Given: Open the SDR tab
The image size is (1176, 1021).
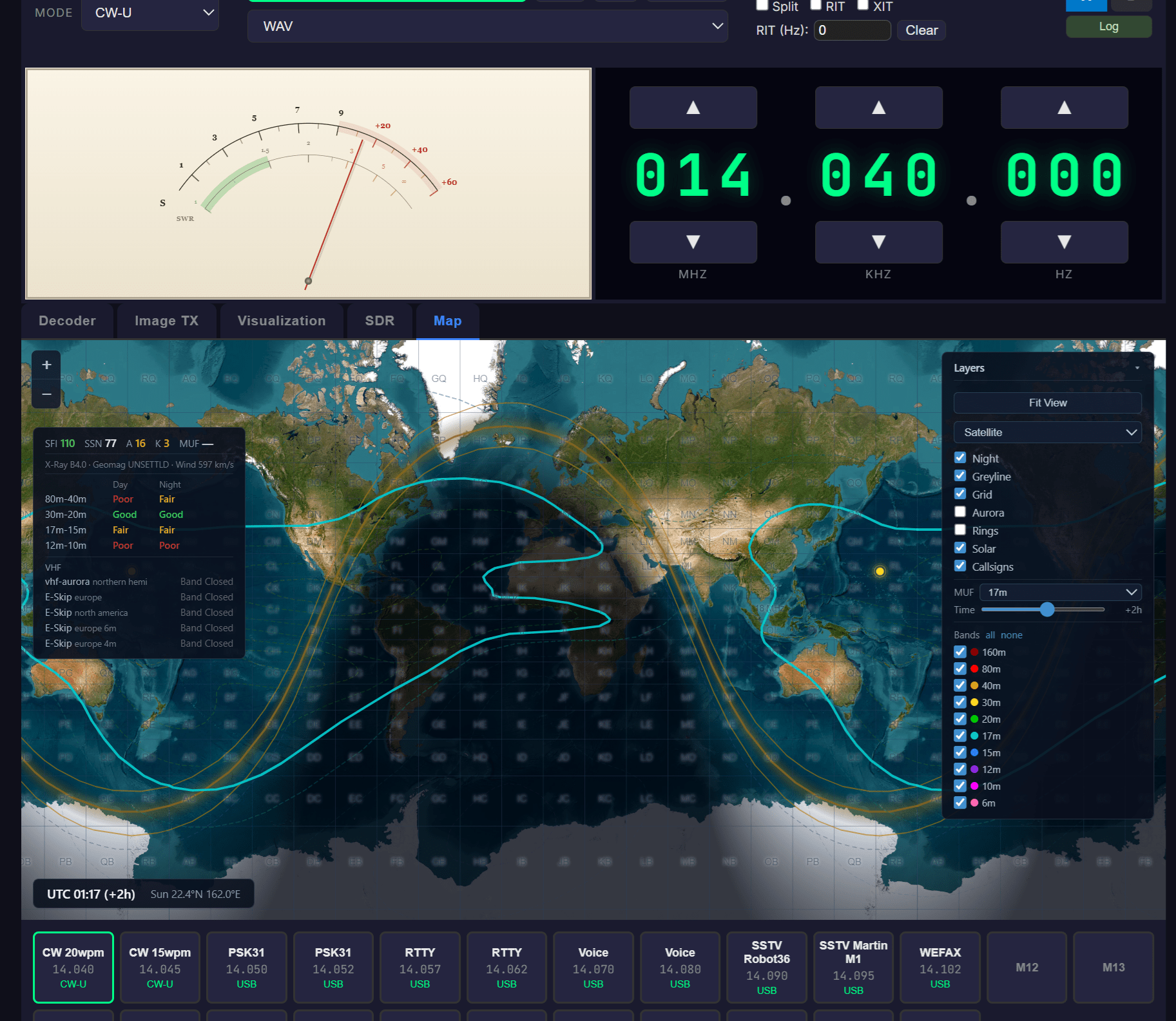Looking at the screenshot, I should coord(380,321).
